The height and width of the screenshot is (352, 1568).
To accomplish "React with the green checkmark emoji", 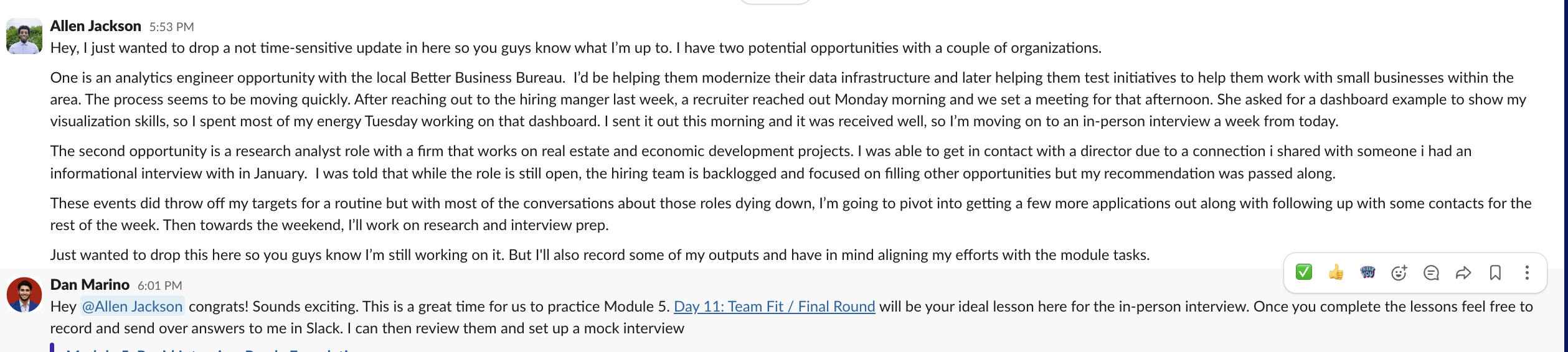I will pyautogui.click(x=1303, y=272).
